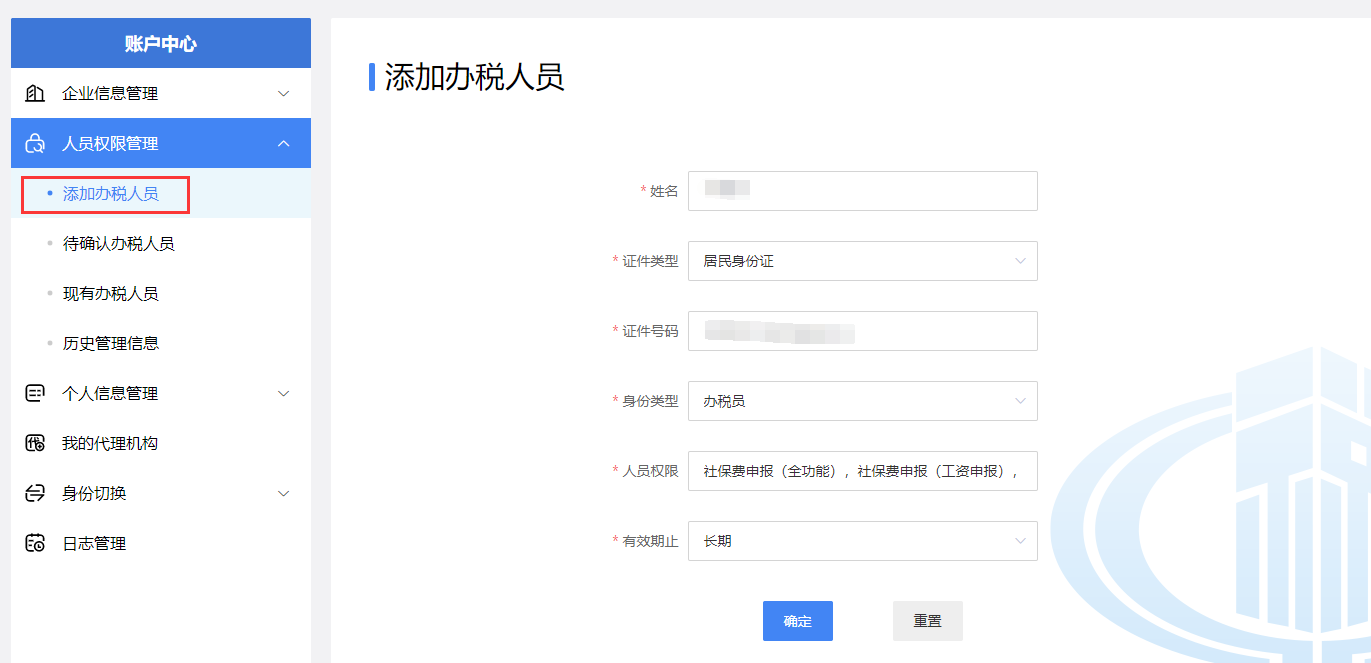Click the 企业信息管理 building icon
The width and height of the screenshot is (1371, 663).
pos(35,94)
